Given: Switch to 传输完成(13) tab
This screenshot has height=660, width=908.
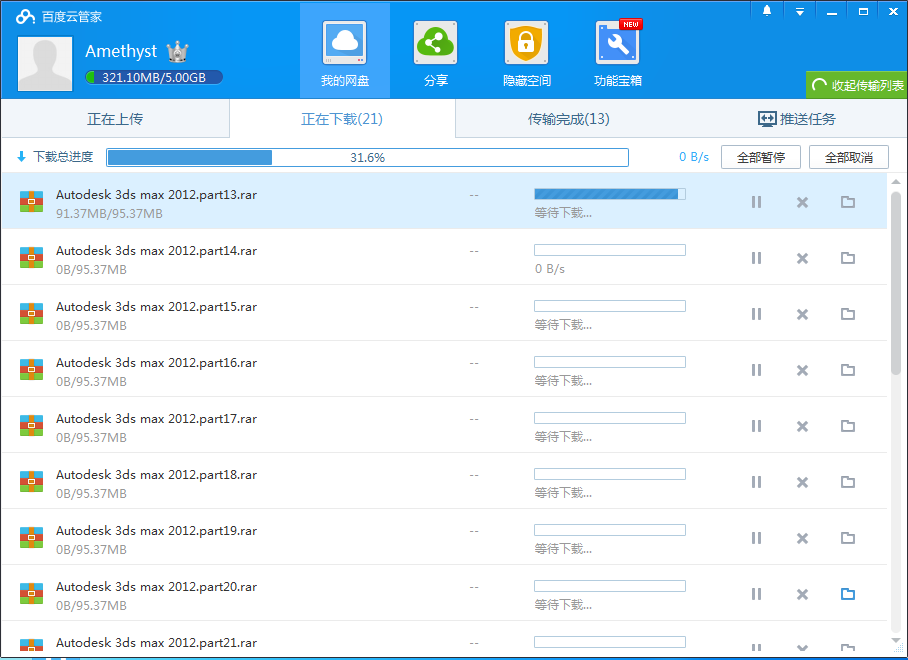Looking at the screenshot, I should coord(568,119).
